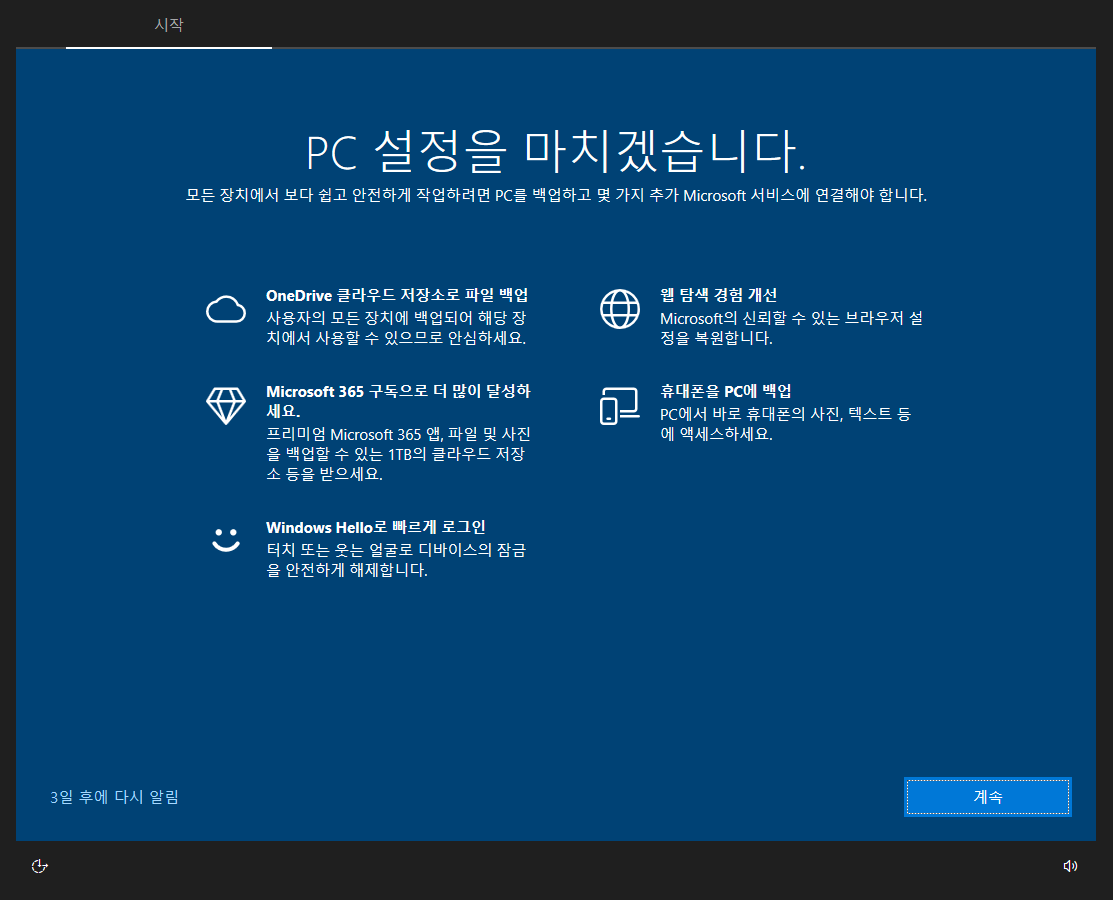Click the 'OneDrive 클라우드 저장소로 파일 백업' heading
Viewport: 1113px width, 900px height.
click(x=397, y=295)
